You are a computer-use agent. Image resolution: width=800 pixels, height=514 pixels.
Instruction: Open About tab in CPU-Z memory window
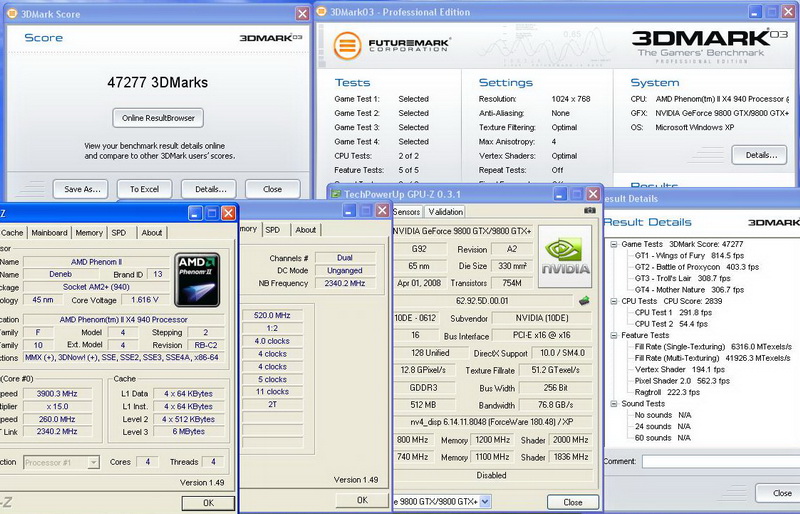(x=306, y=230)
